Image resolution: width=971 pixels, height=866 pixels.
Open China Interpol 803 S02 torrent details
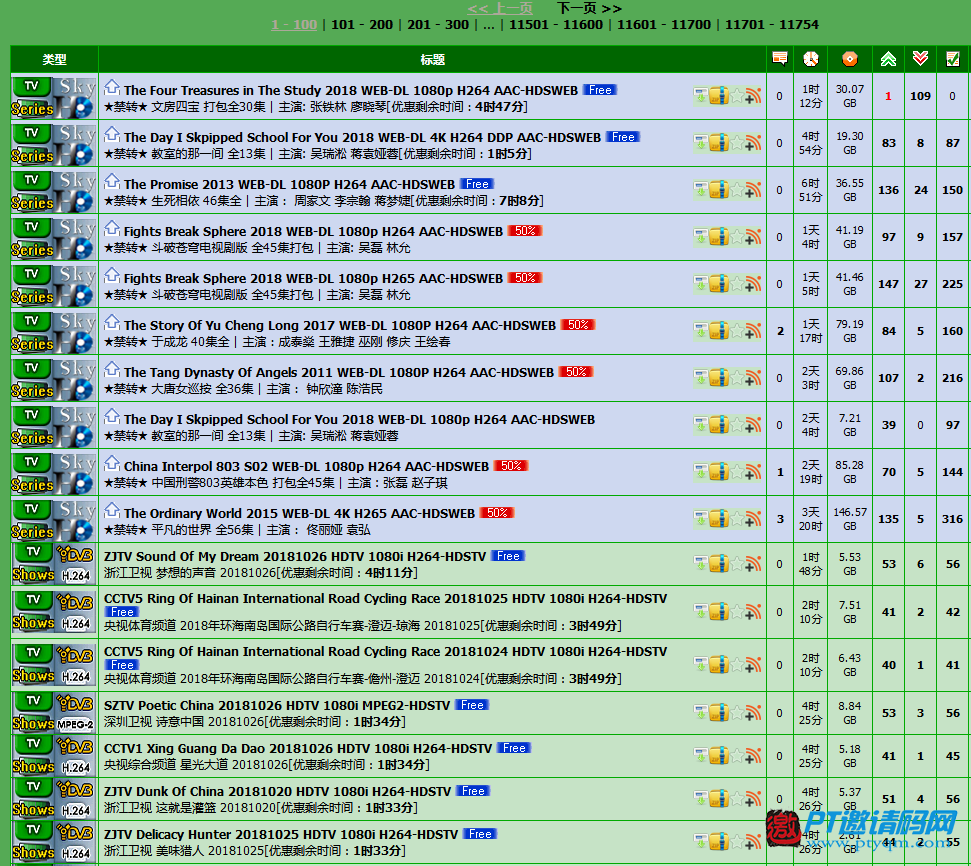(x=306, y=466)
